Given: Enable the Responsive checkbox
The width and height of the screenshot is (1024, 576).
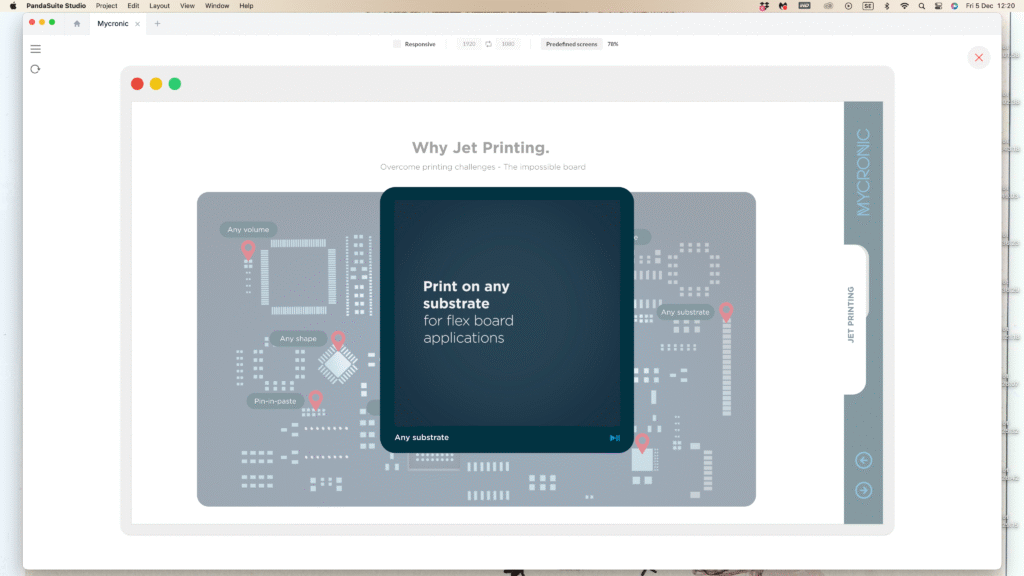Looking at the screenshot, I should coord(397,44).
